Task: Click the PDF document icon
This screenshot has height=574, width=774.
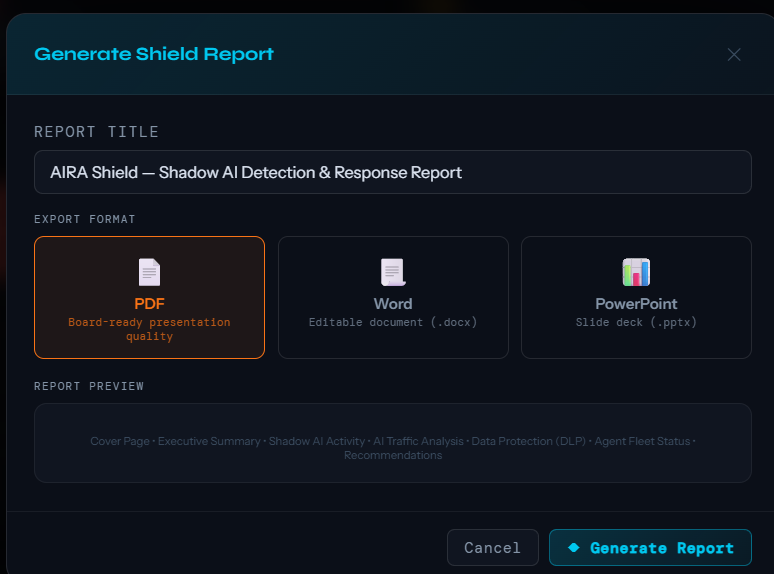Action: (150, 272)
